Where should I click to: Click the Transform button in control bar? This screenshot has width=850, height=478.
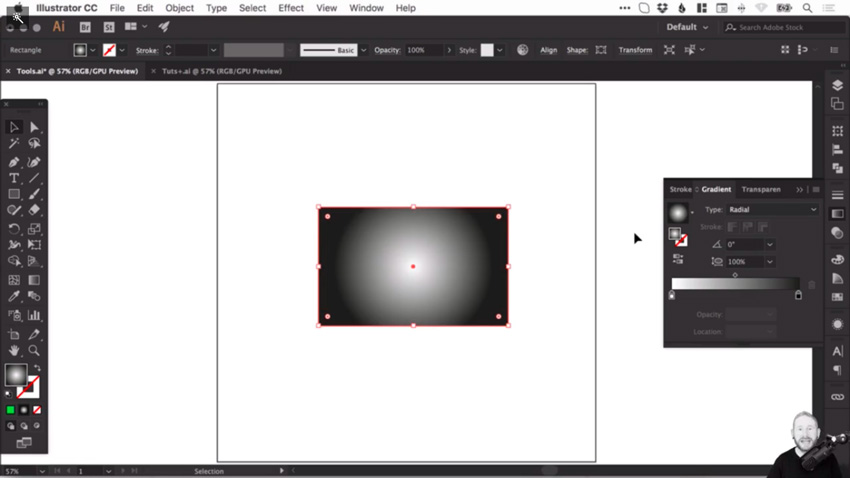point(635,50)
